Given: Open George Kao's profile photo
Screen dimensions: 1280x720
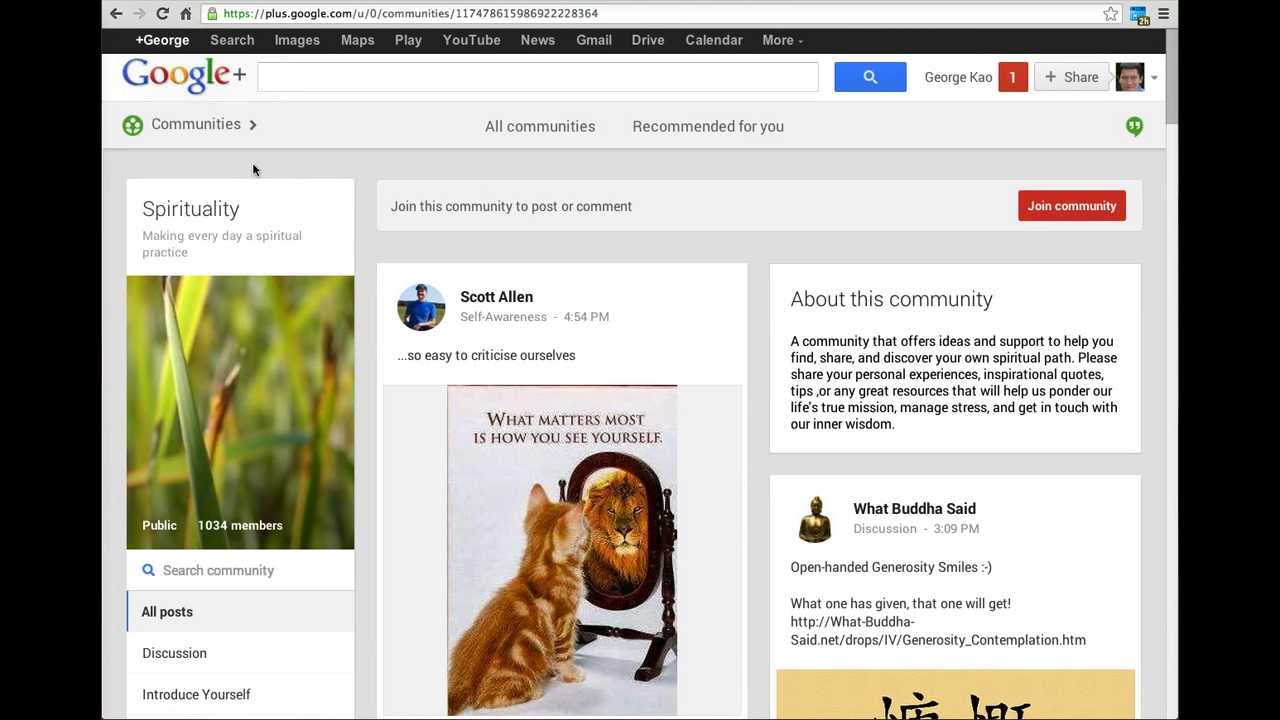Looking at the screenshot, I should 1130,77.
